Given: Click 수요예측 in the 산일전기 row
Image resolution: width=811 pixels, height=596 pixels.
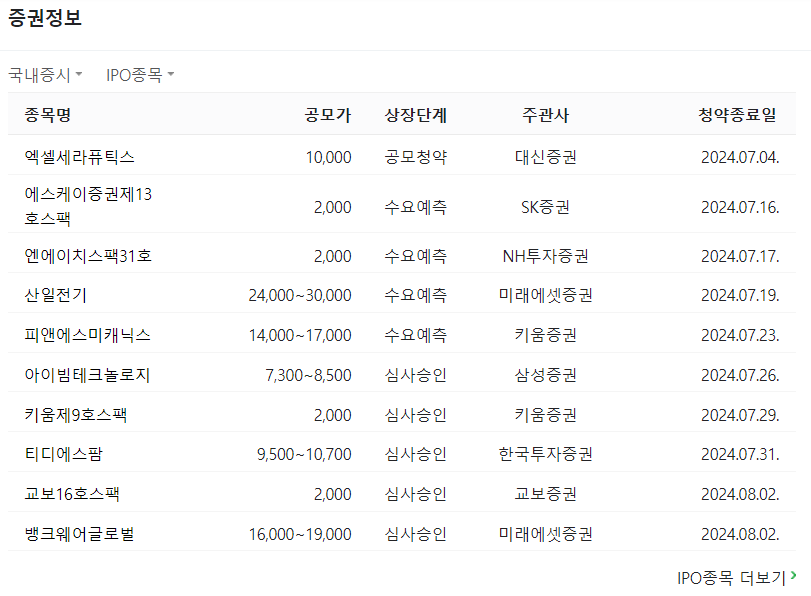Looking at the screenshot, I should coord(415,295).
